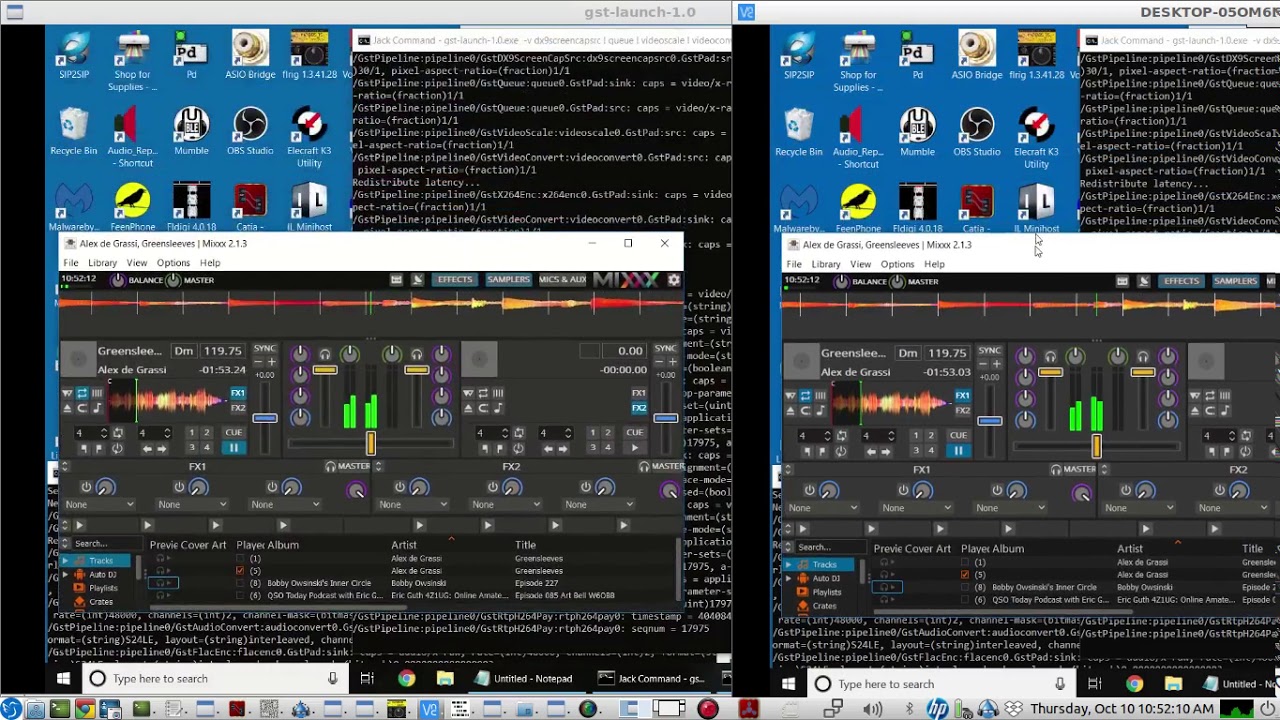Screen dimensions: 1280x720
Task: Open FeenPhone desktop icon in gst-launch window
Action: 132,208
